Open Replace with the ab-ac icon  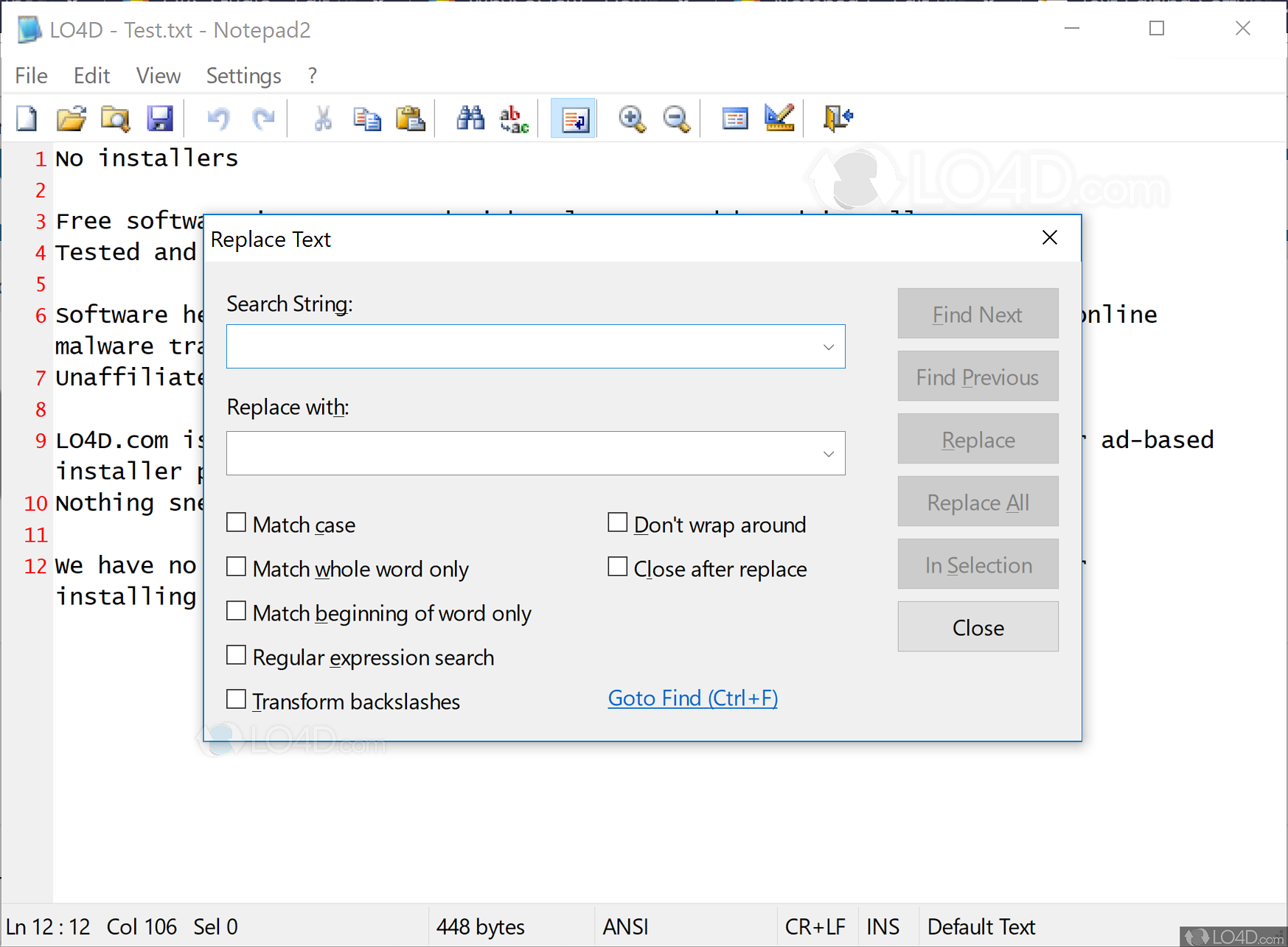(514, 118)
